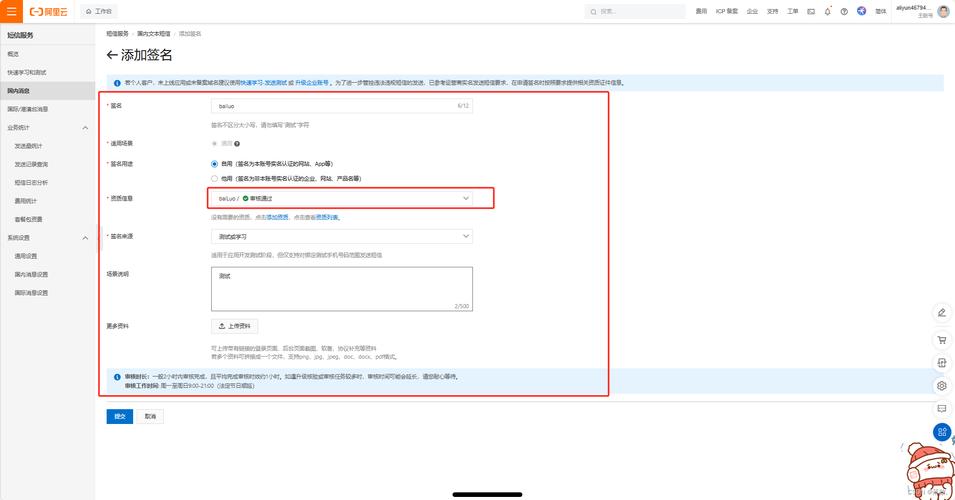955x500 pixels.
Task: Open the 资质信息 qualification dropdown
Action: coord(342,198)
